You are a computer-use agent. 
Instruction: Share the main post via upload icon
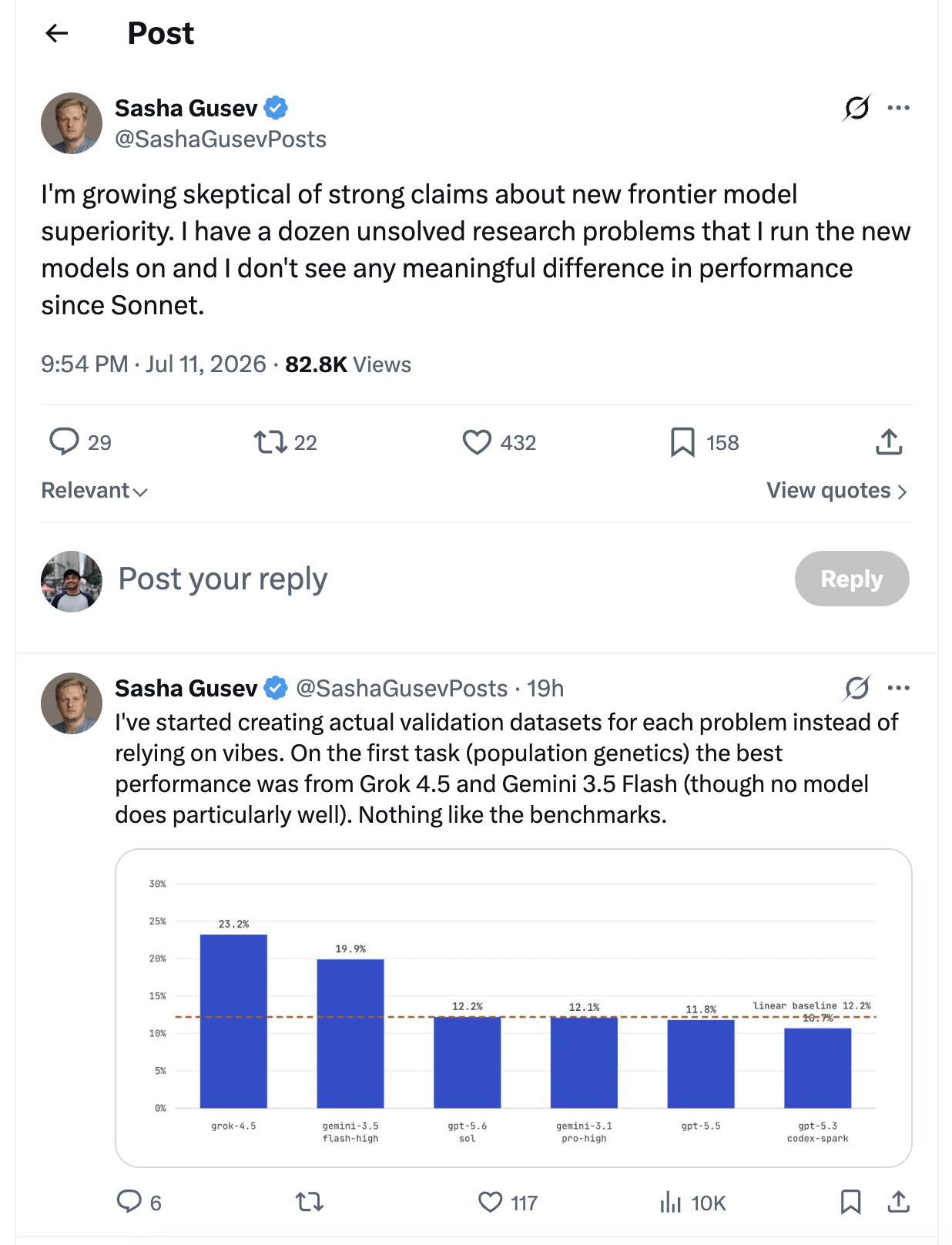pos(889,442)
